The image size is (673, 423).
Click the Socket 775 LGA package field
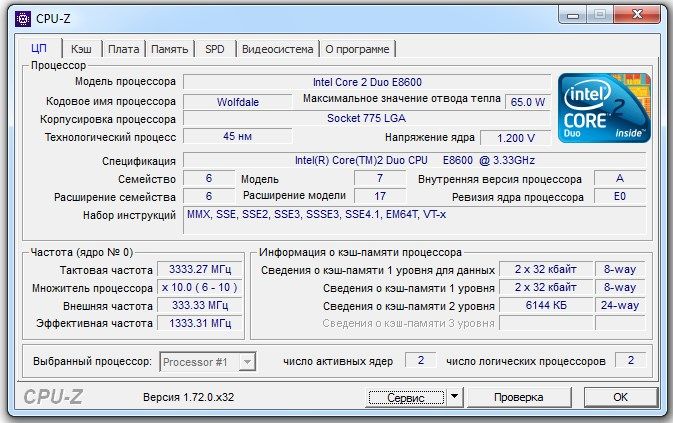[367, 118]
